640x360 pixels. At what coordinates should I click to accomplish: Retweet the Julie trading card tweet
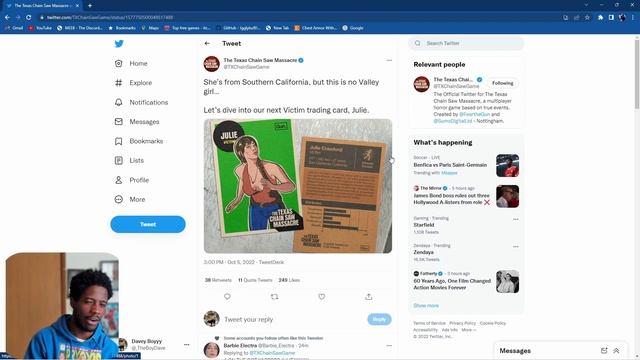274,297
